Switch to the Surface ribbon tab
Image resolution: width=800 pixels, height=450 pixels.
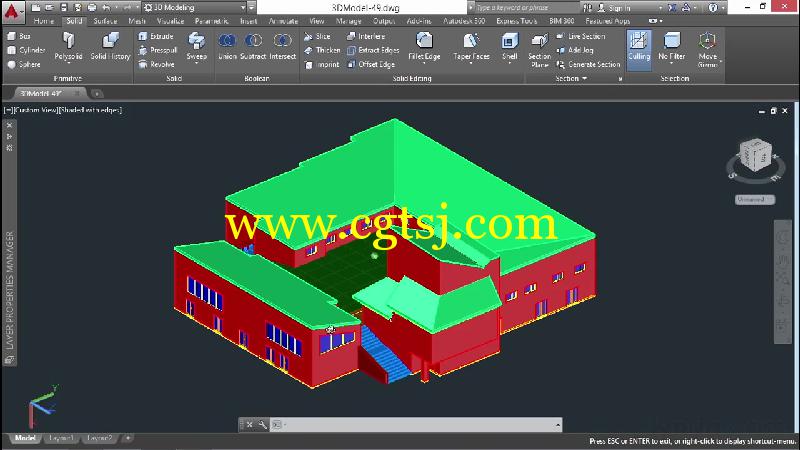105,21
